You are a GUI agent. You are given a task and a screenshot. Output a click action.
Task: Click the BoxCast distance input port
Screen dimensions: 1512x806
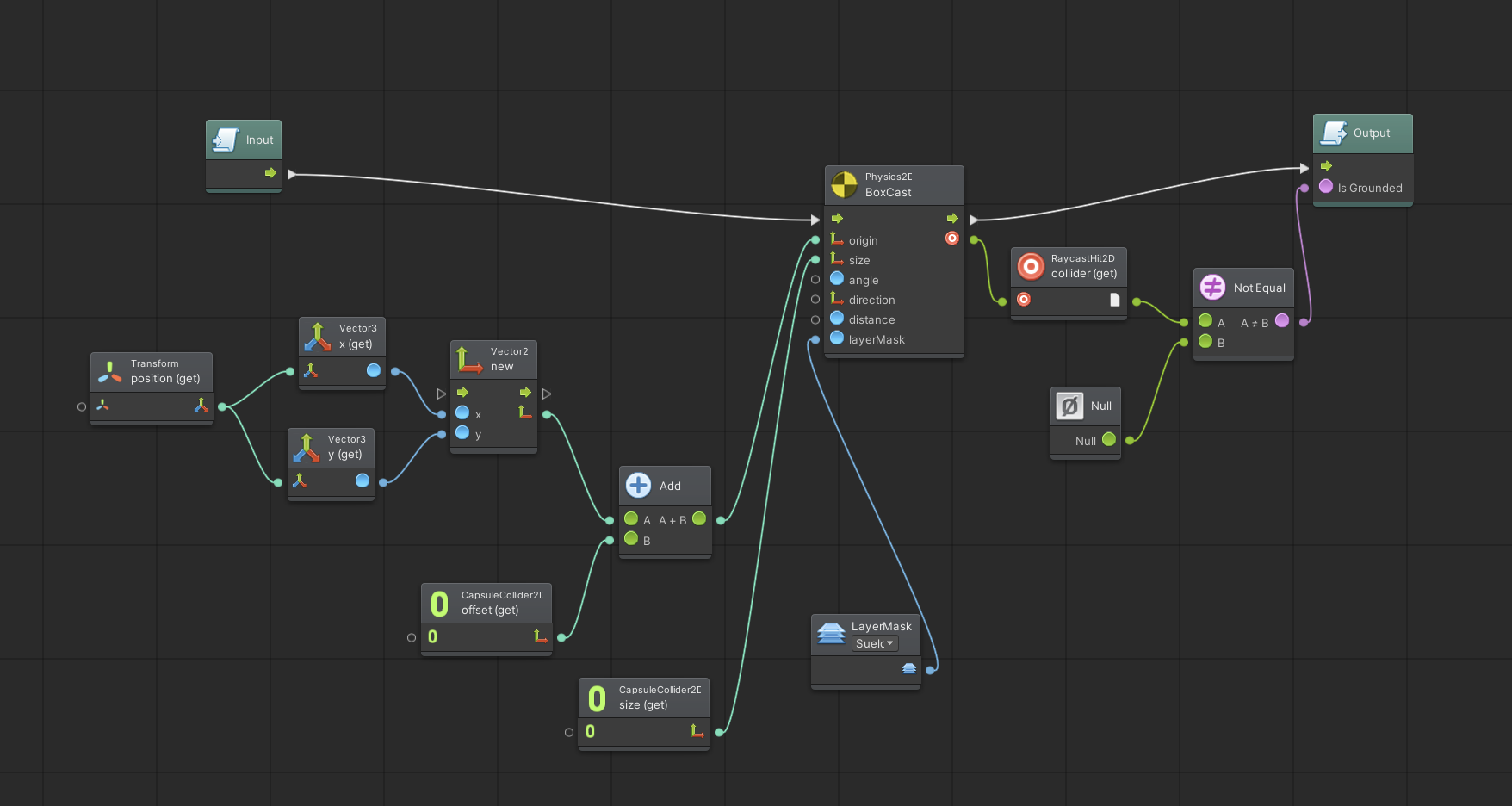point(815,319)
